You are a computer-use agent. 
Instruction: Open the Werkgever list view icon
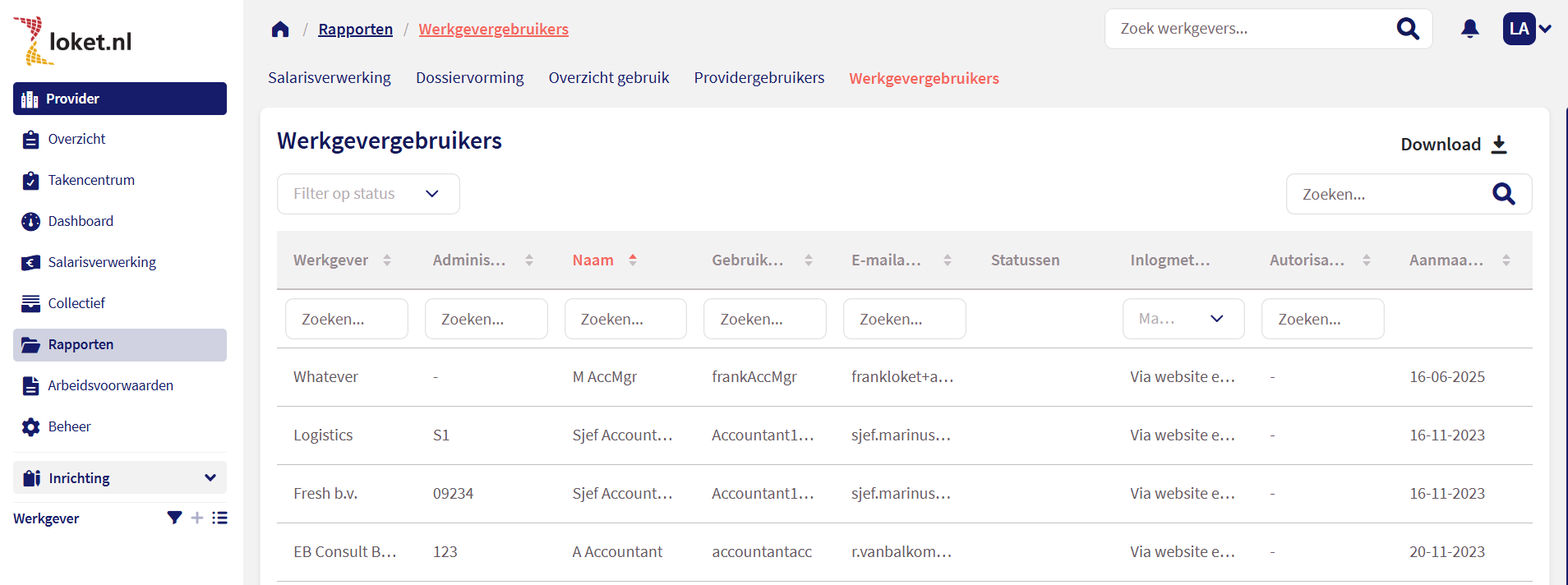tap(219, 518)
